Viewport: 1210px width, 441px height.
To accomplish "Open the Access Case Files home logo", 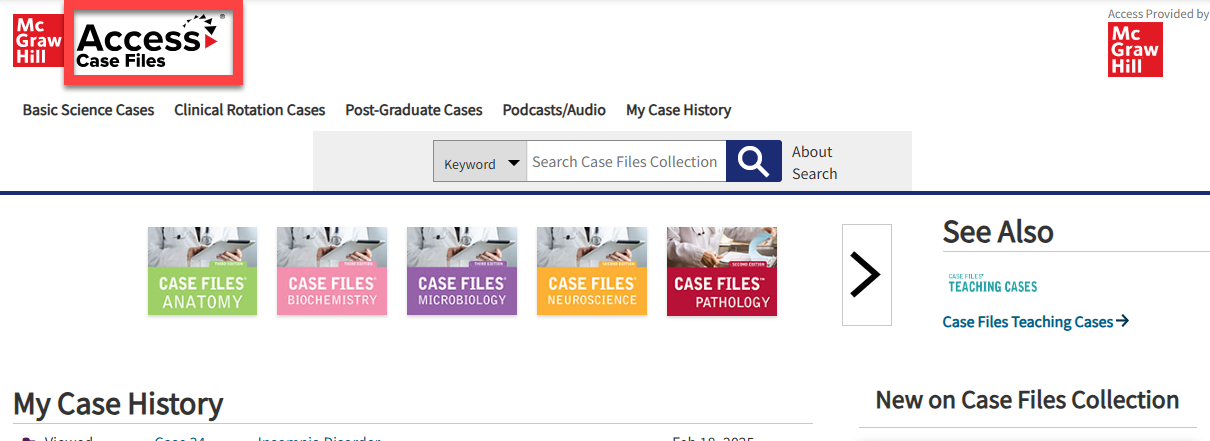I will point(149,44).
